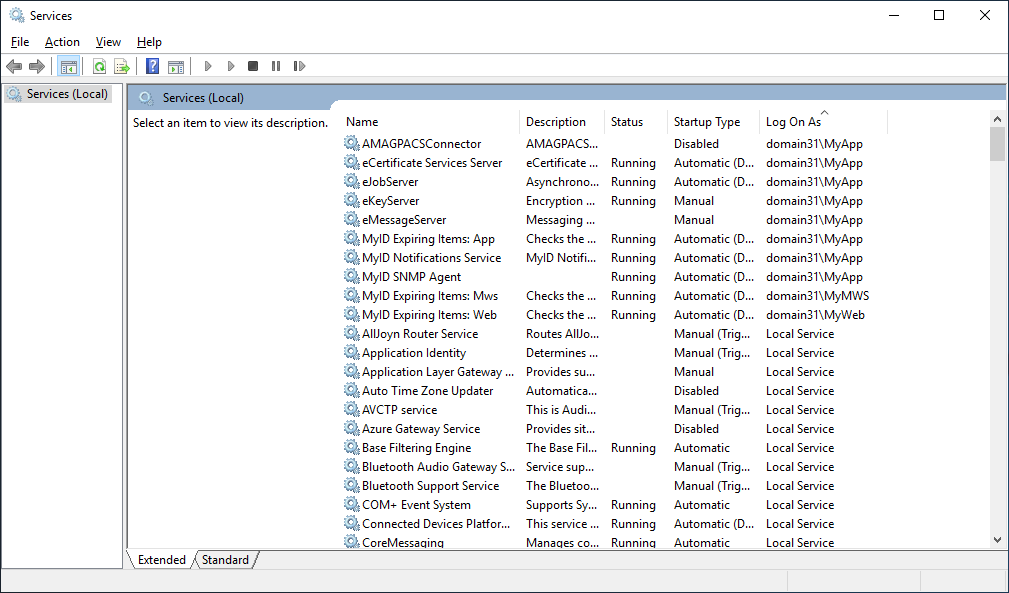Click the Running status of eKeyServer
1009x593 pixels.
pyautogui.click(x=633, y=201)
